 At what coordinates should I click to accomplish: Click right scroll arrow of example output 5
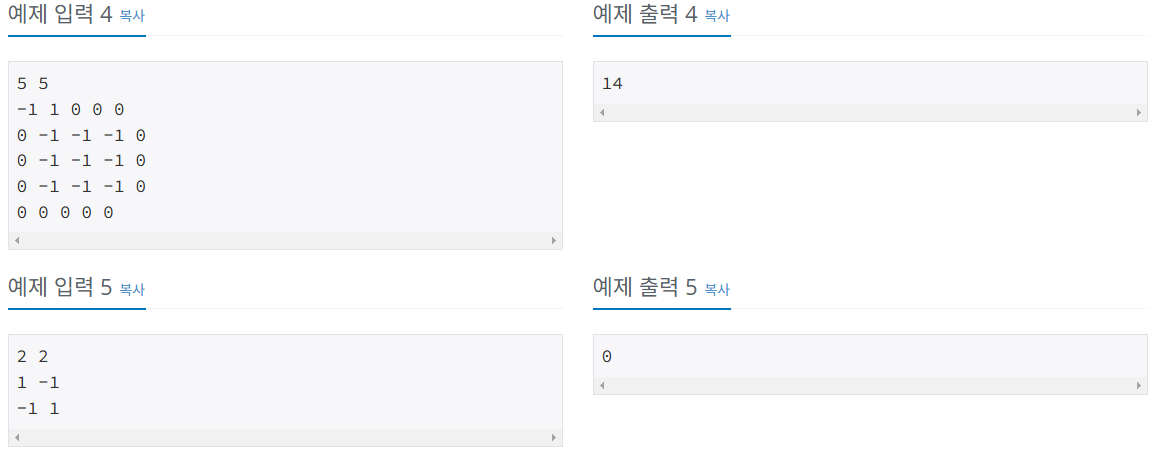click(x=1139, y=386)
